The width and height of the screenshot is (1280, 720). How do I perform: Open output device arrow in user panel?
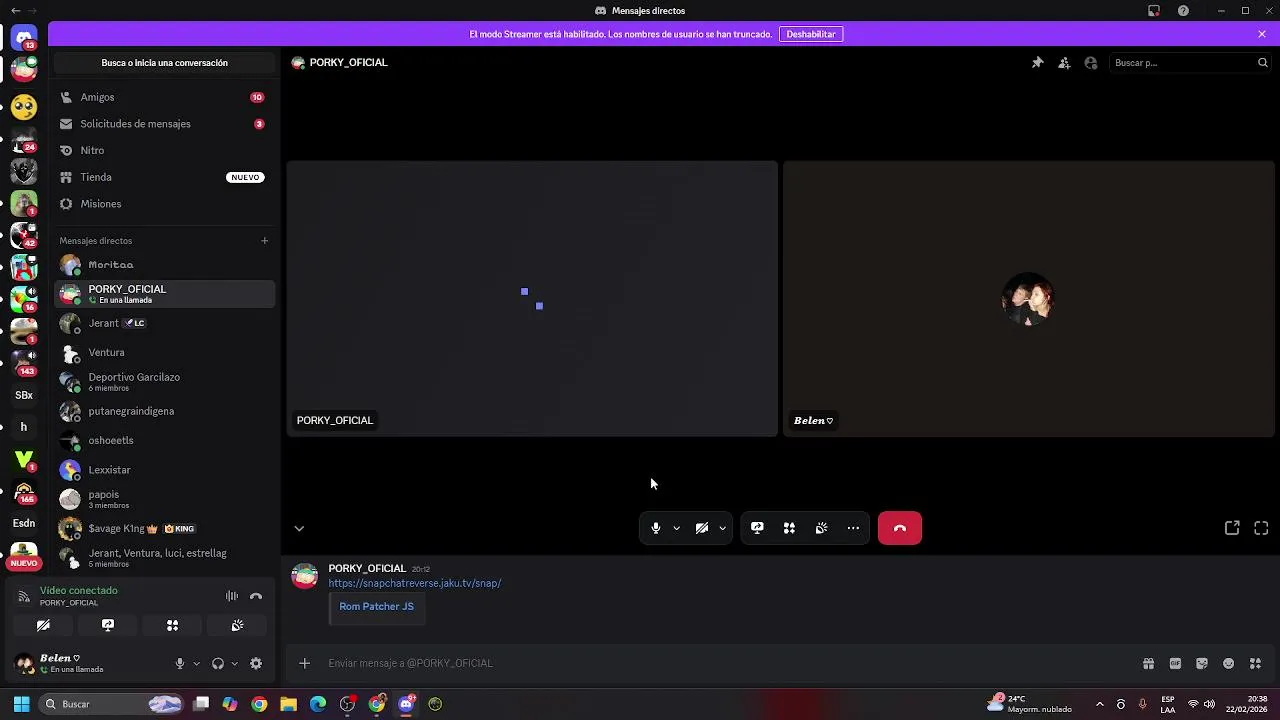[x=234, y=664]
